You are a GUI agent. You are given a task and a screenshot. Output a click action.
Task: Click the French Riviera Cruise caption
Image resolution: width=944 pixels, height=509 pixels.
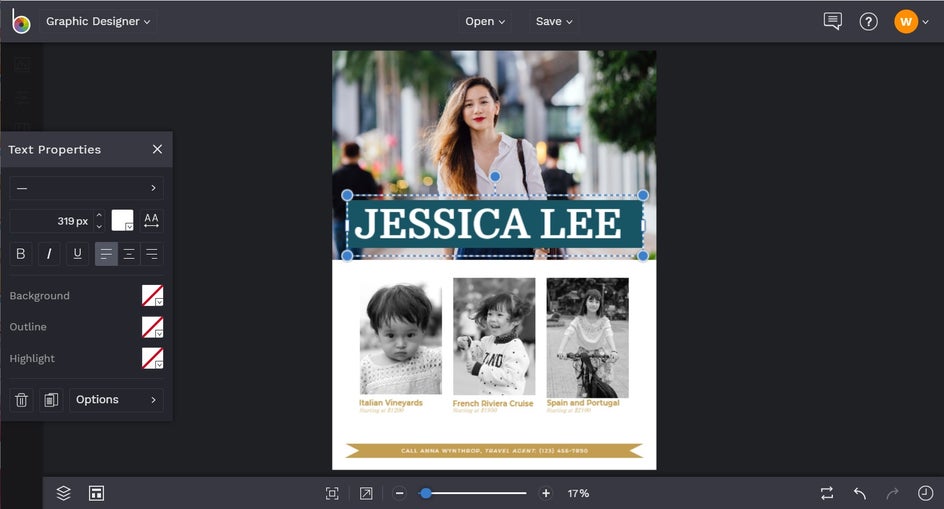[493, 403]
